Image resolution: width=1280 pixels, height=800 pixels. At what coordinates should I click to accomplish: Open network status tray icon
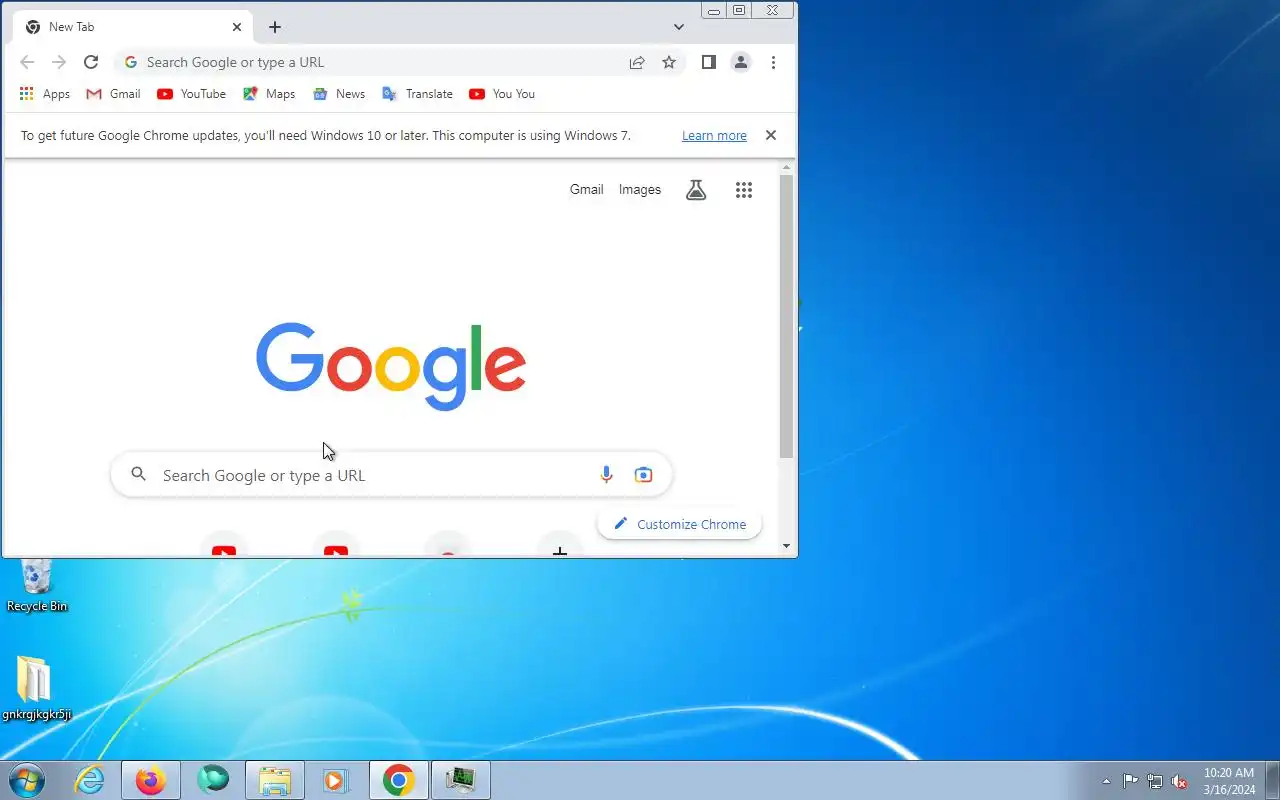pos(1155,781)
